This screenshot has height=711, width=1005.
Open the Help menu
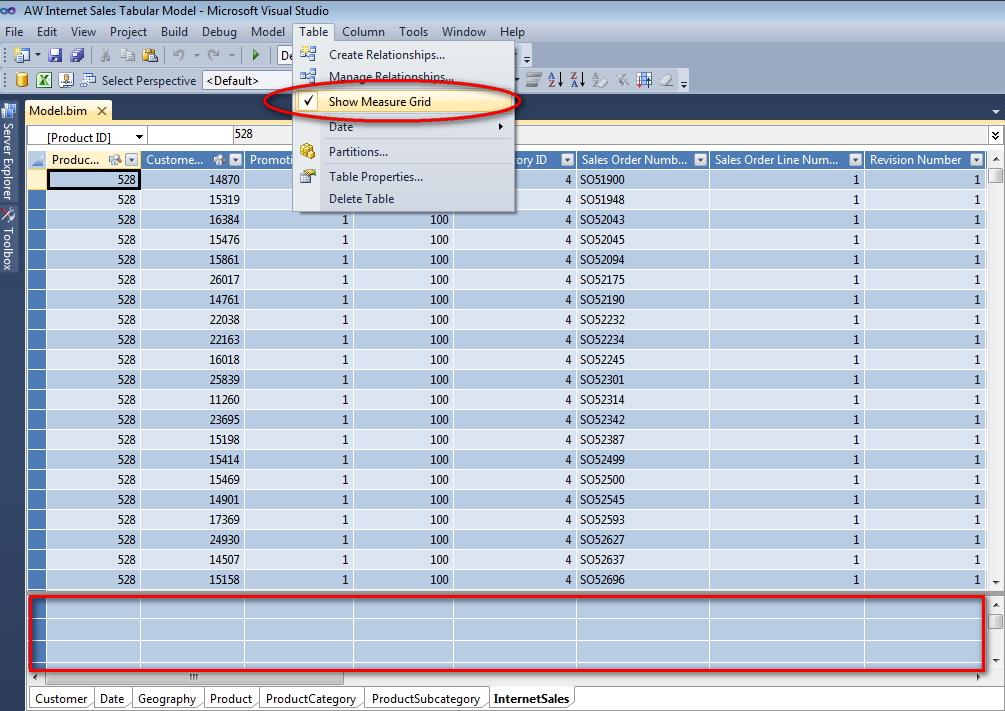(x=512, y=31)
